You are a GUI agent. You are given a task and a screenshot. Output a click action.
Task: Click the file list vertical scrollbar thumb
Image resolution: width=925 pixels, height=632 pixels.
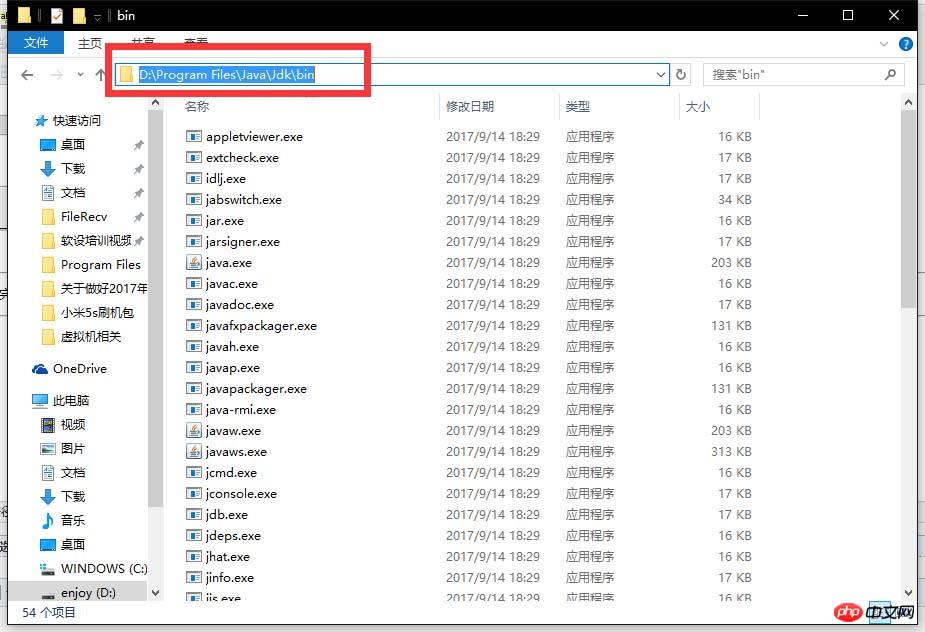click(x=908, y=209)
